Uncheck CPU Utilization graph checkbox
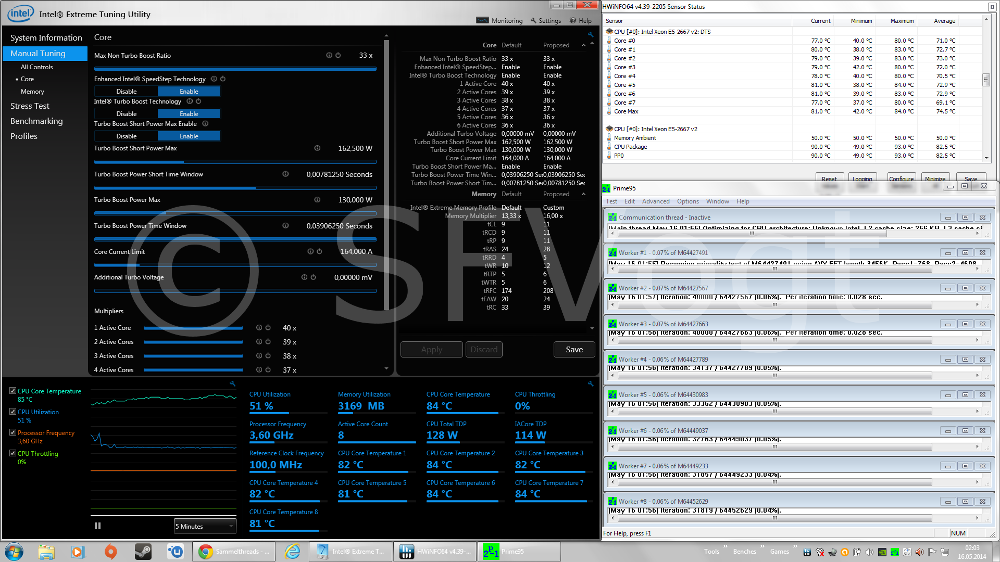Image resolution: width=1000 pixels, height=562 pixels. tap(12, 412)
